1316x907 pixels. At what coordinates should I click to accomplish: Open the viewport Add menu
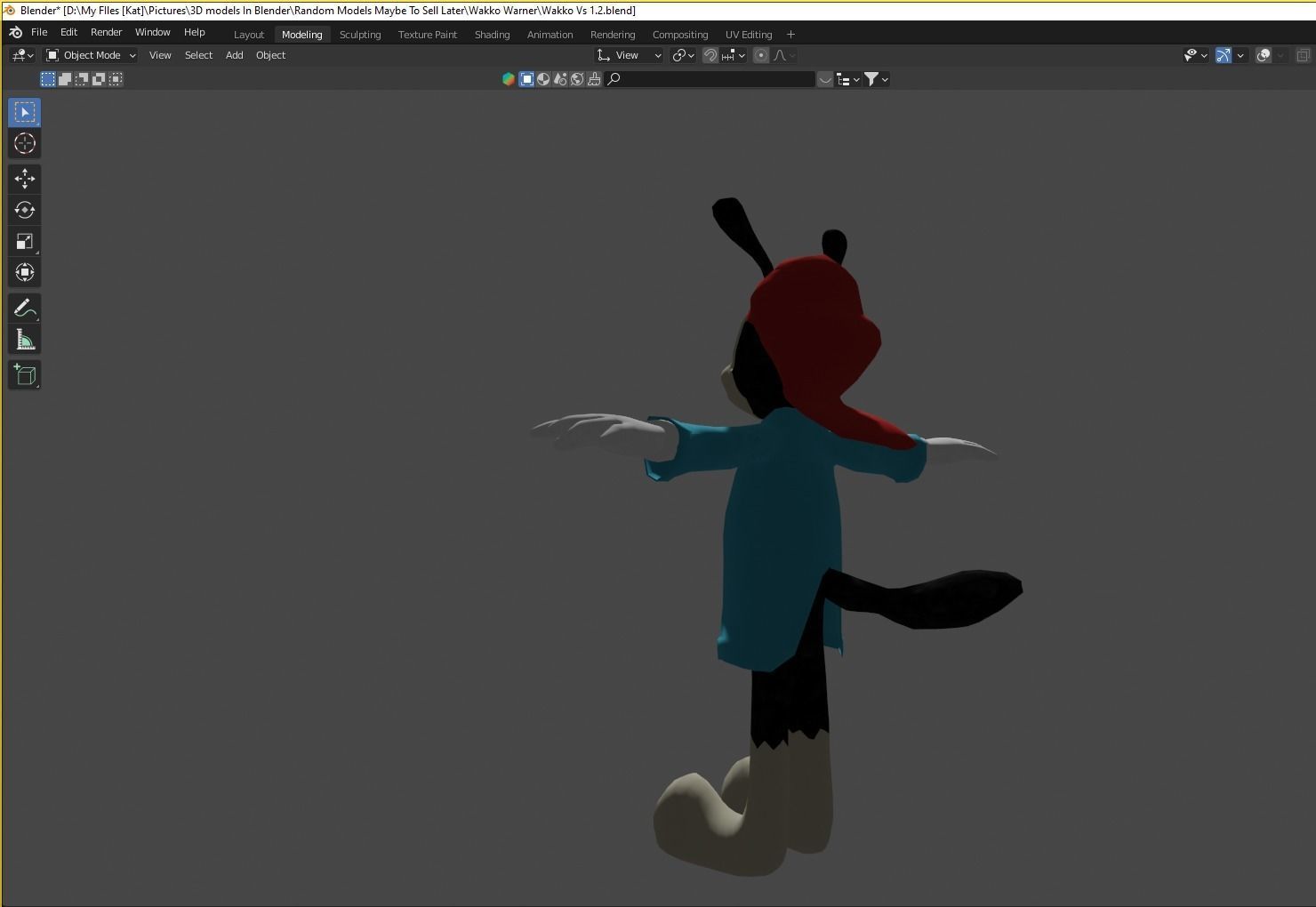tap(234, 55)
